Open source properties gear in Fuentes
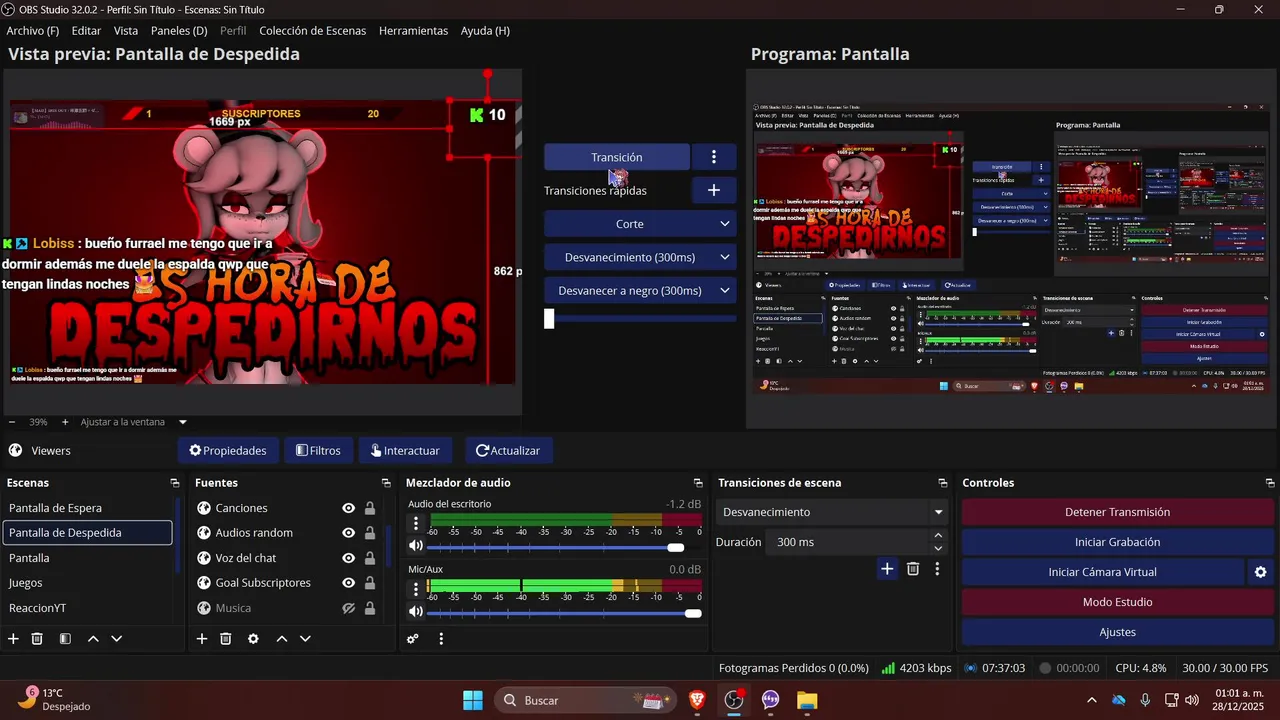The height and width of the screenshot is (720, 1280). [x=253, y=638]
